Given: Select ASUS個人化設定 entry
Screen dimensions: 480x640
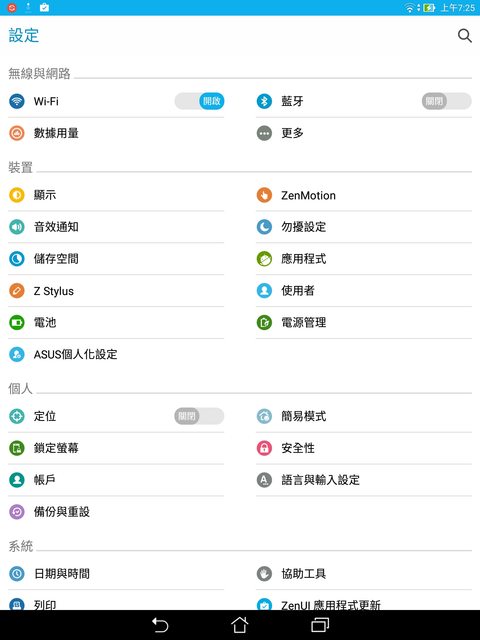Looking at the screenshot, I should pyautogui.click(x=116, y=354).
